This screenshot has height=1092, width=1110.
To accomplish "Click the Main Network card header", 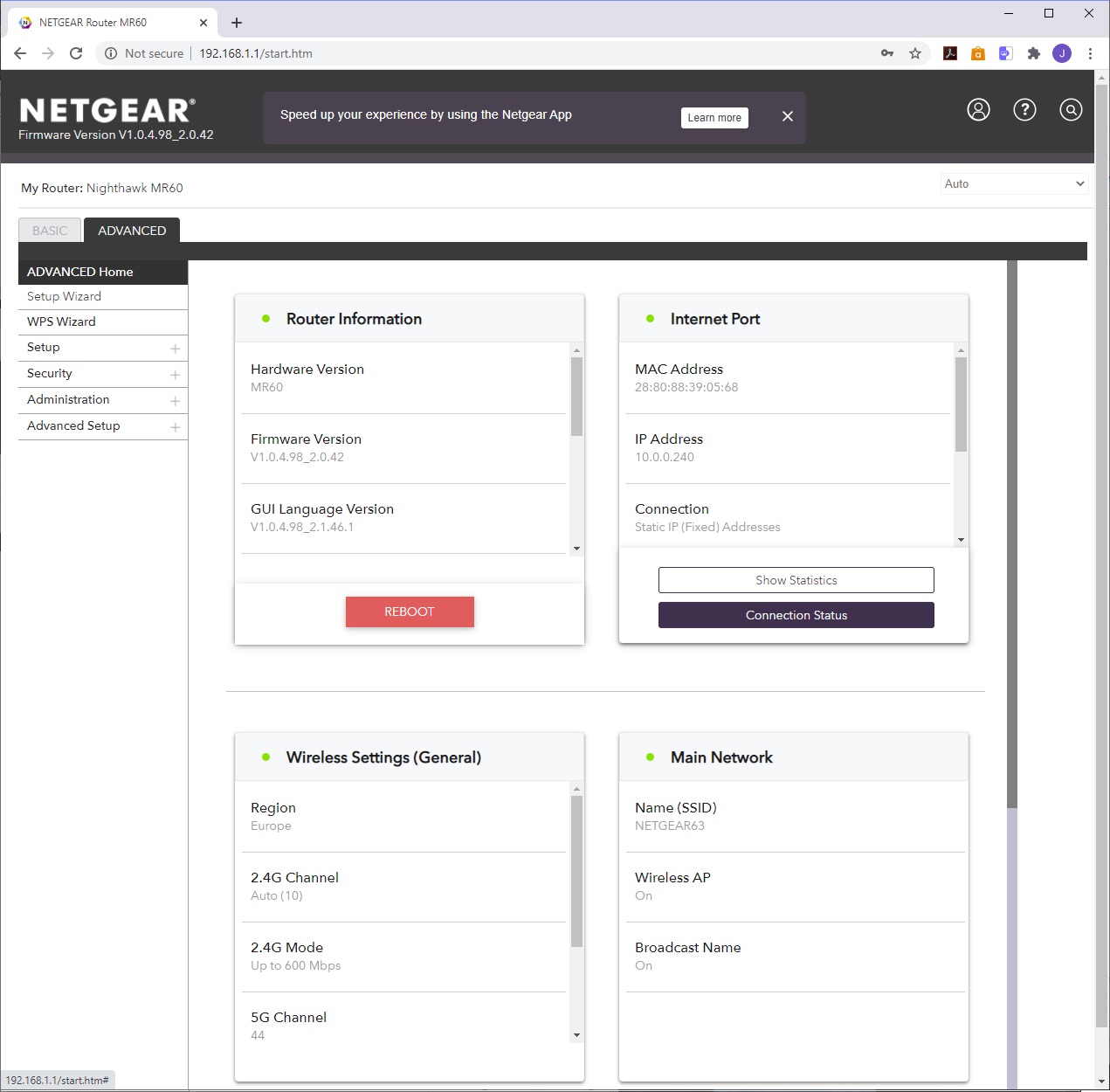I will 794,757.
